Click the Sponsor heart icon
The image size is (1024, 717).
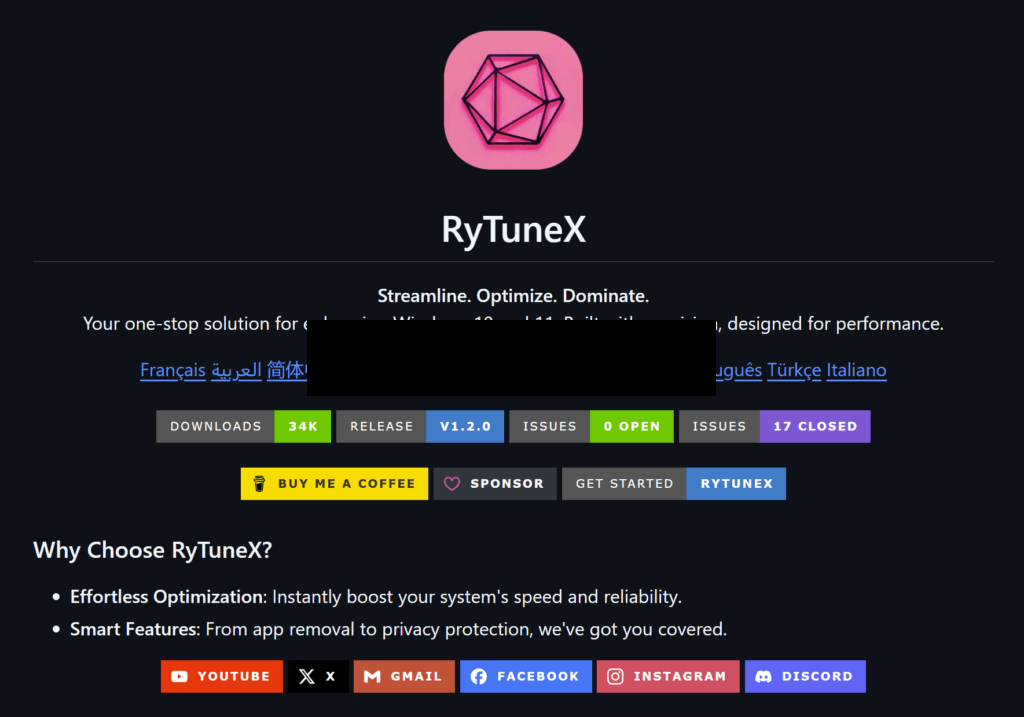pos(452,484)
